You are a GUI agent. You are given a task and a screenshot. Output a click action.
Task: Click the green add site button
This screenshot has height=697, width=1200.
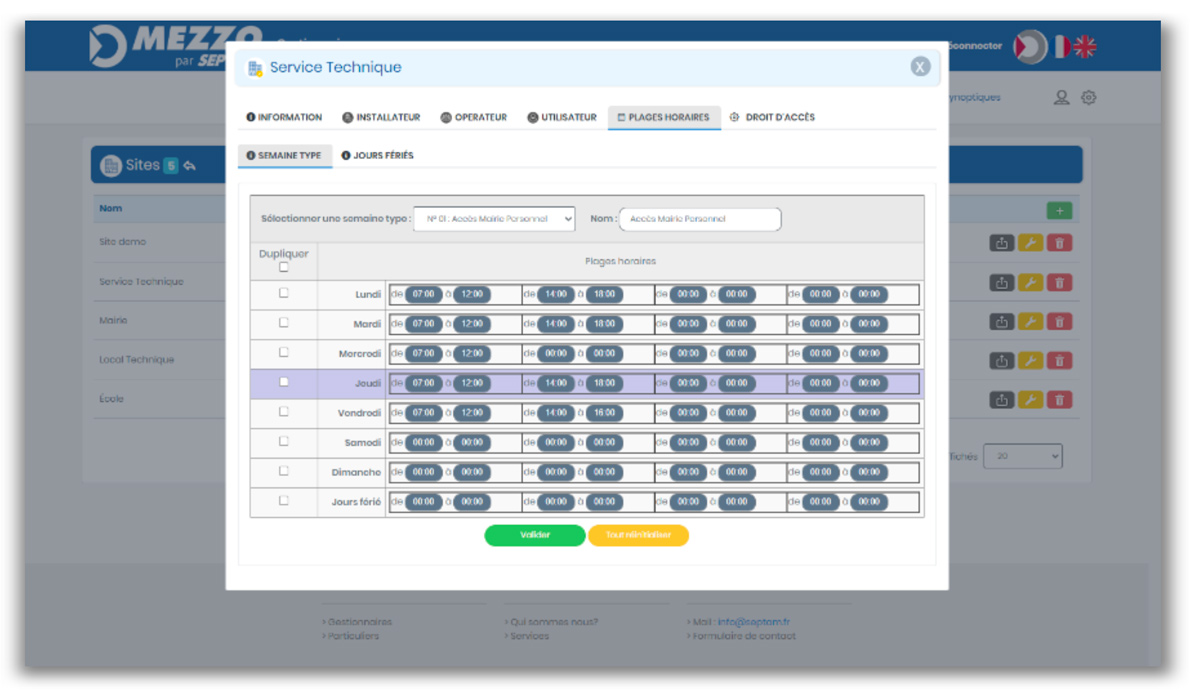pos(1059,210)
